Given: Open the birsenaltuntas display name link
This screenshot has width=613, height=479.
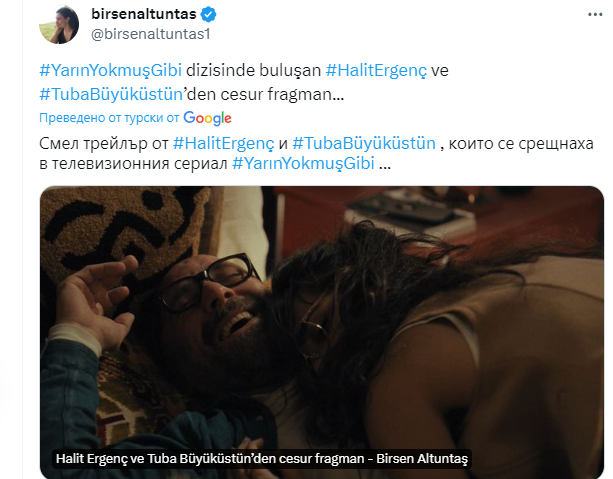Looking at the screenshot, I should click(x=143, y=14).
